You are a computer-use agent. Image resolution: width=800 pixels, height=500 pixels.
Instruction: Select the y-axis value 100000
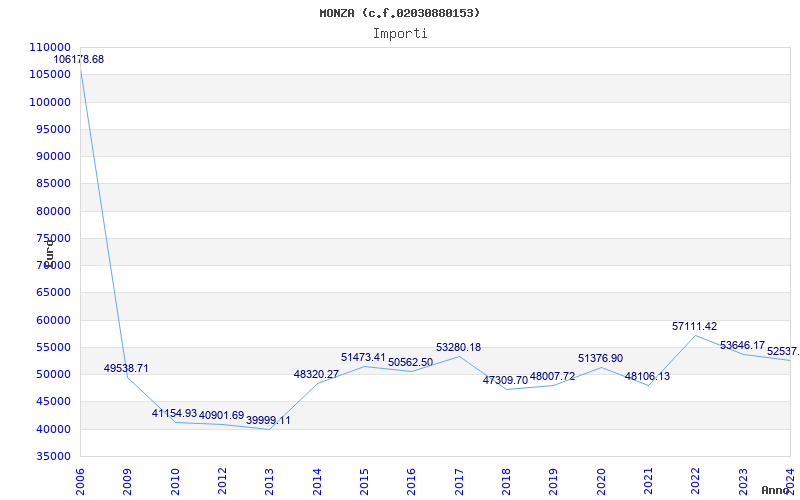(x=50, y=102)
